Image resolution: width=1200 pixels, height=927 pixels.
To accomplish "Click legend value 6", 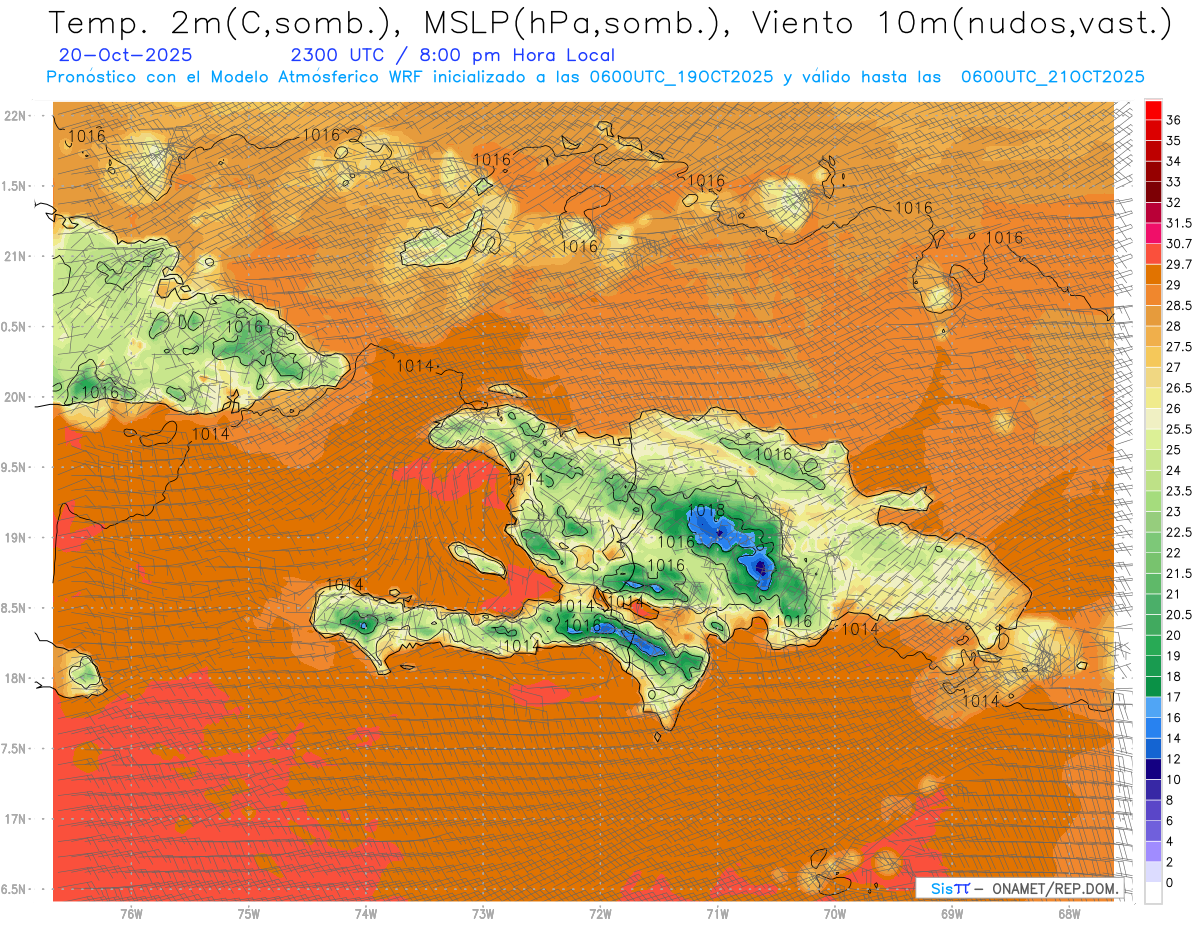I will coord(1170,821).
